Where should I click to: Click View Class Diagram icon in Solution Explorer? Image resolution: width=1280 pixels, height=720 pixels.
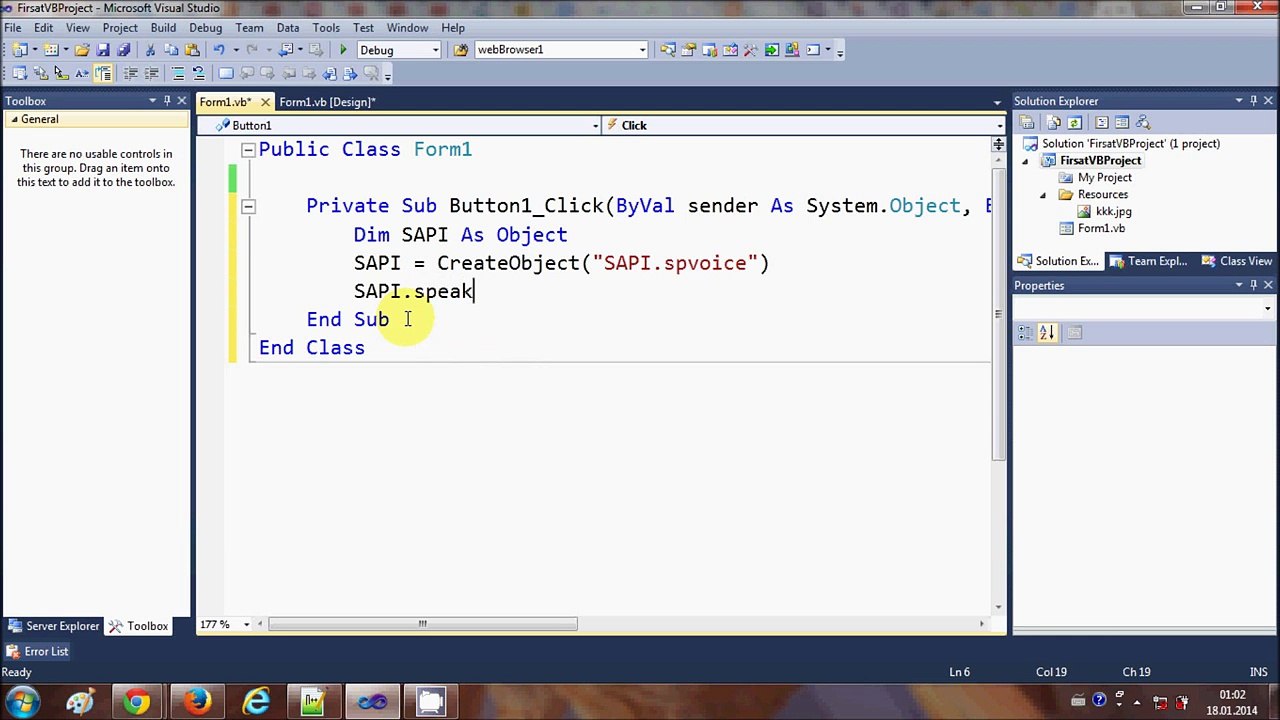point(1143,122)
